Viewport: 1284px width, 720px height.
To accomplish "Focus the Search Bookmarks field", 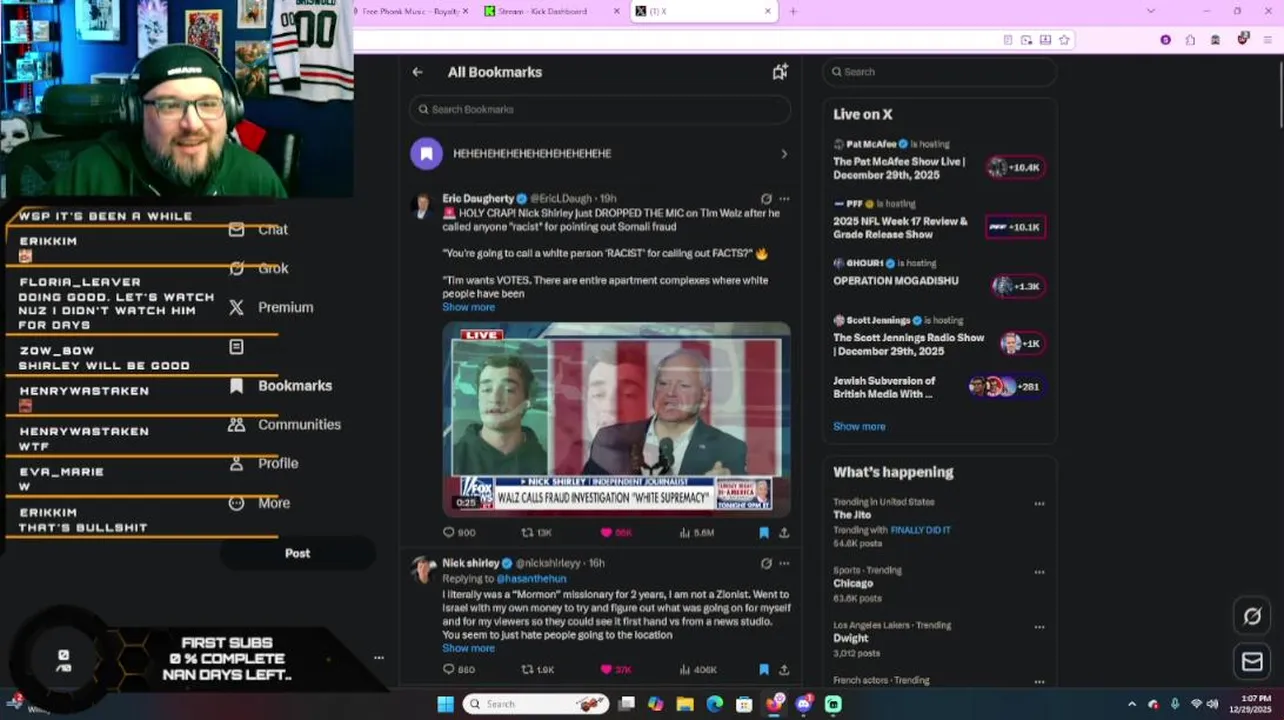I will [599, 109].
